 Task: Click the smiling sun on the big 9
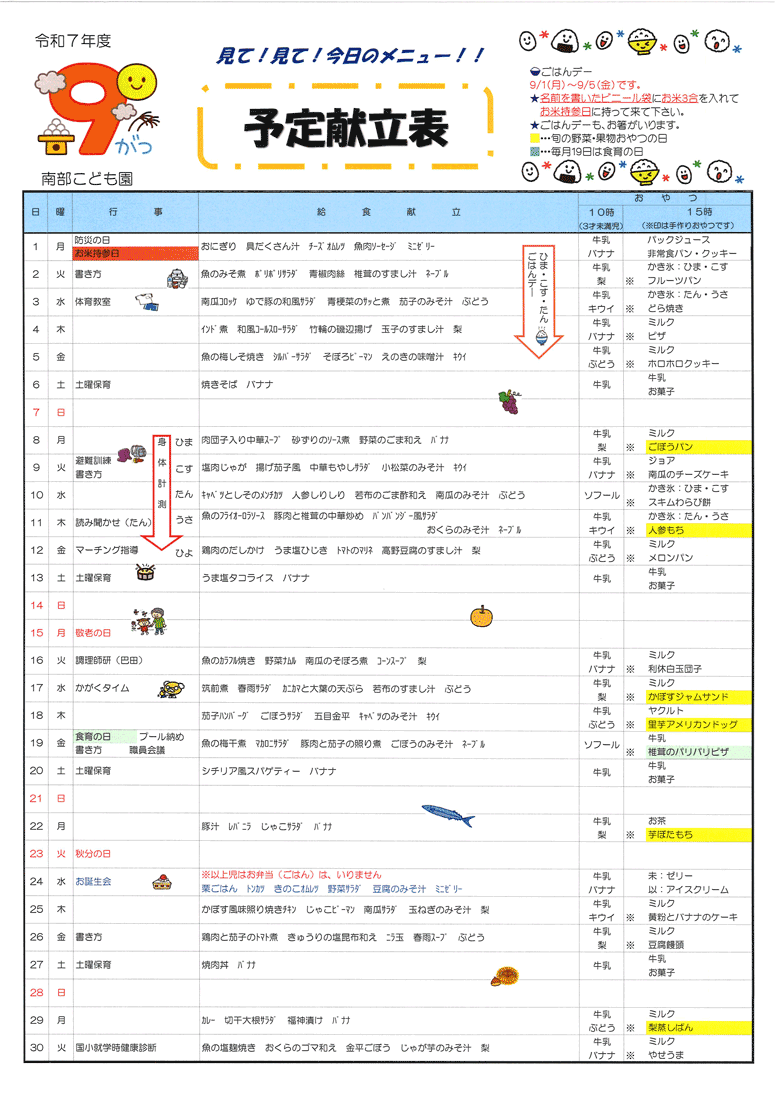tap(137, 83)
